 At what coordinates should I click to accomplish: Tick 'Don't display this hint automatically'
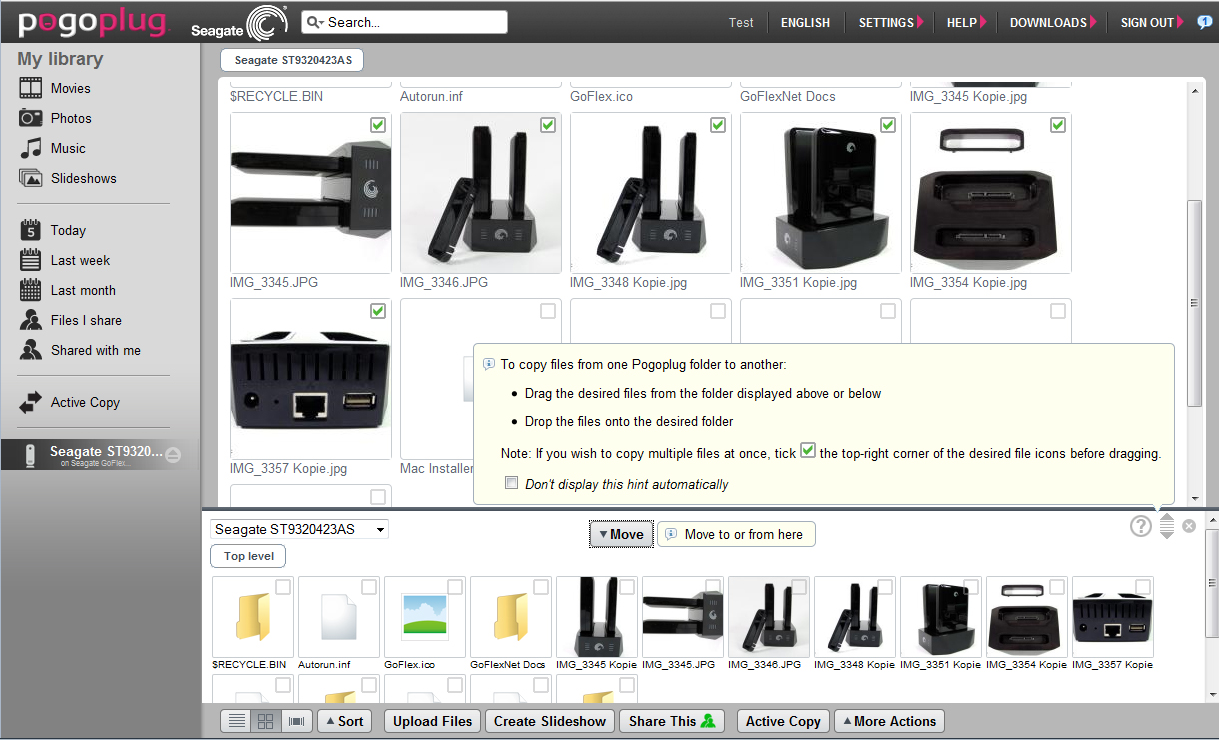click(x=512, y=483)
